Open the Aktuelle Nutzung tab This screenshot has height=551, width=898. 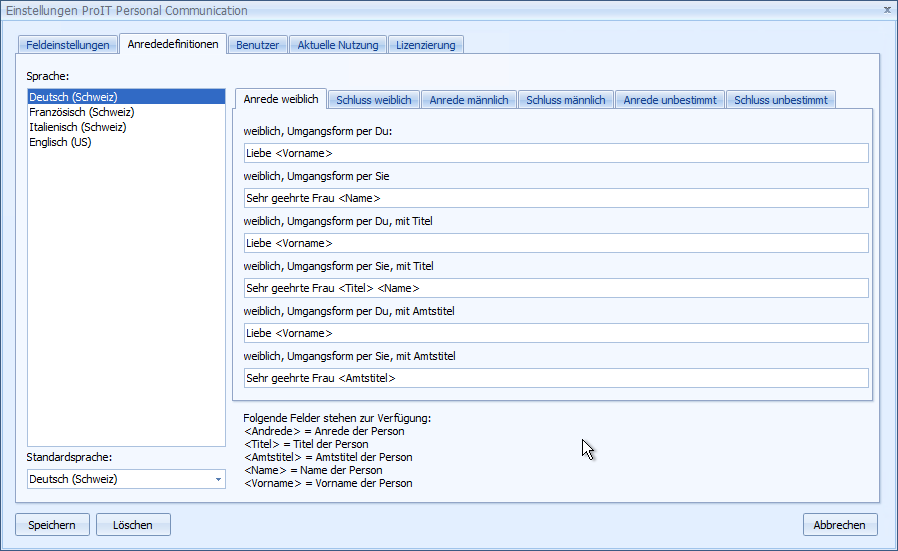pyautogui.click(x=338, y=45)
